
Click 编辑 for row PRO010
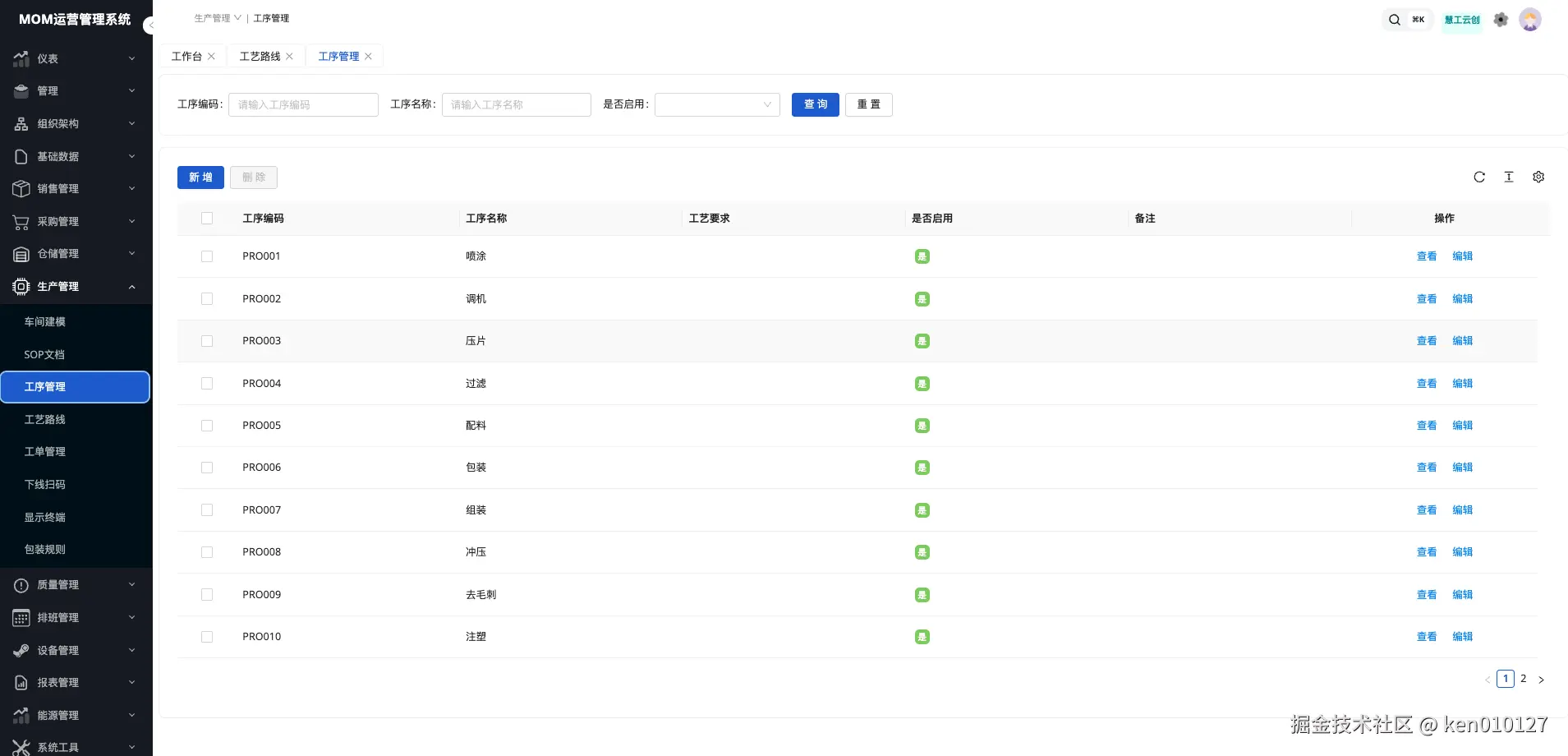click(x=1463, y=637)
